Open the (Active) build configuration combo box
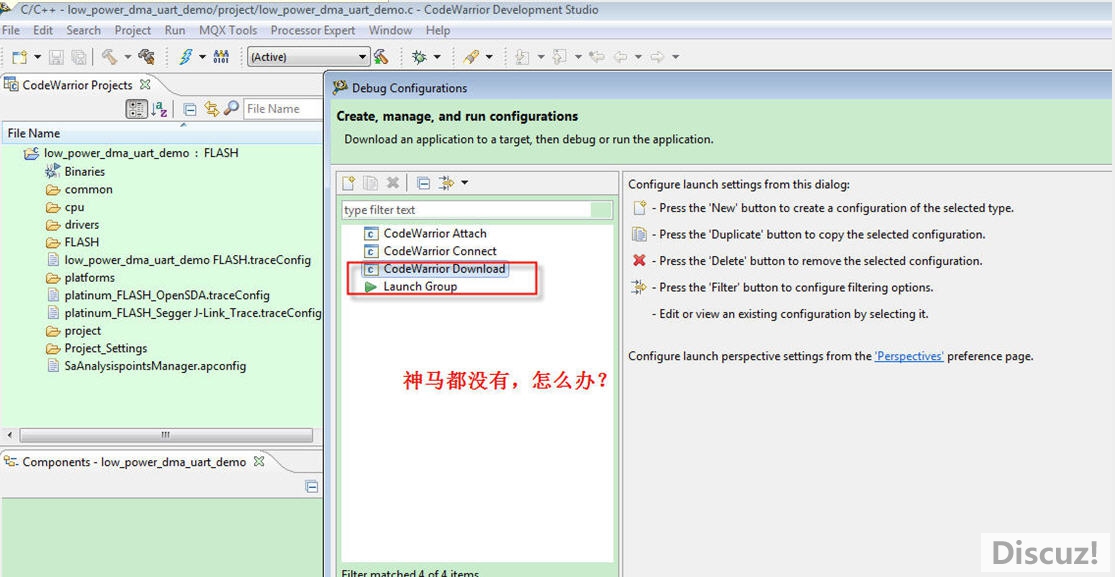The width and height of the screenshot is (1115, 577). tap(309, 57)
